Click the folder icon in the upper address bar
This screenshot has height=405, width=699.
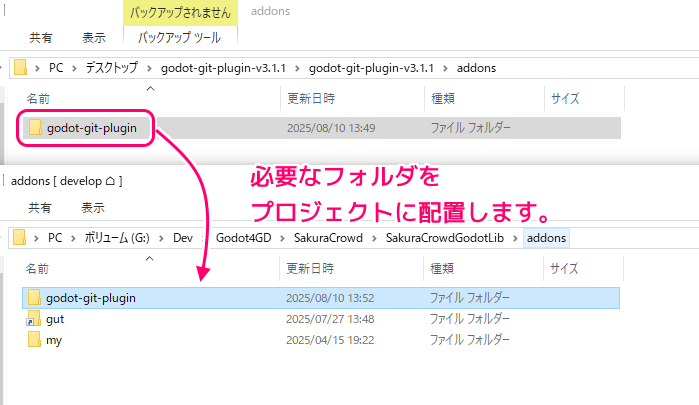pyautogui.click(x=19, y=68)
